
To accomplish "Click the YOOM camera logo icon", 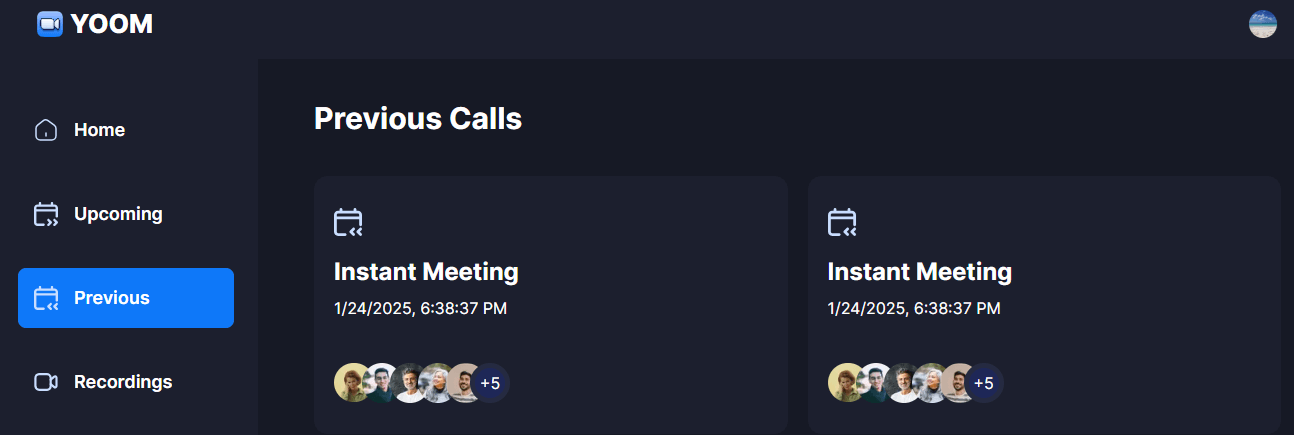I will click(x=50, y=24).
